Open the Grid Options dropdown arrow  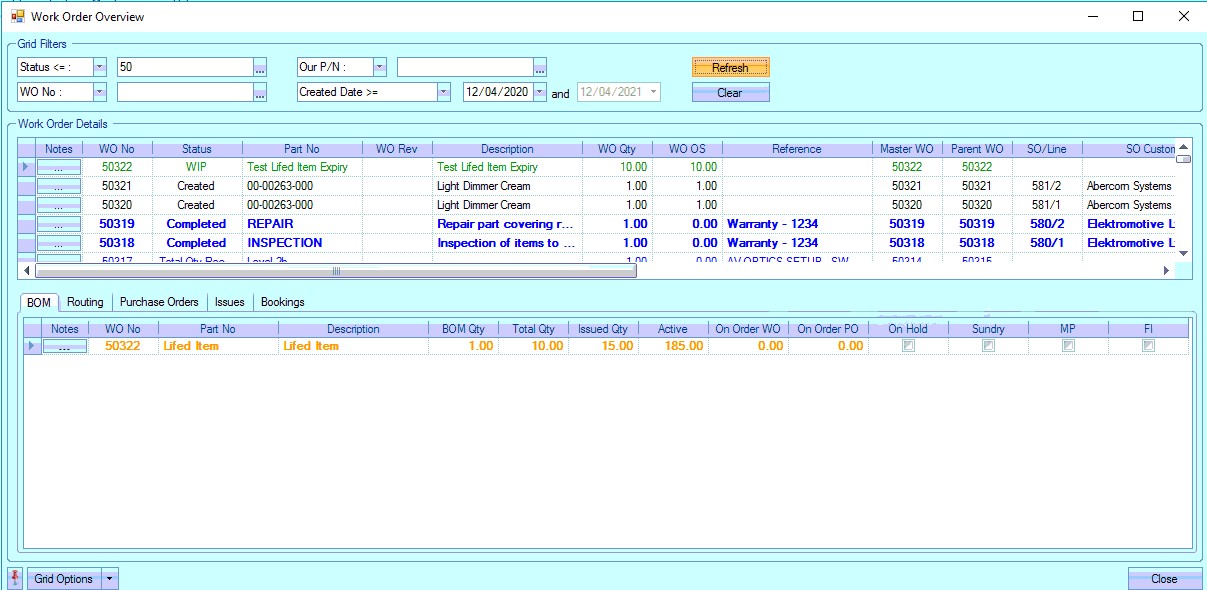click(x=110, y=579)
